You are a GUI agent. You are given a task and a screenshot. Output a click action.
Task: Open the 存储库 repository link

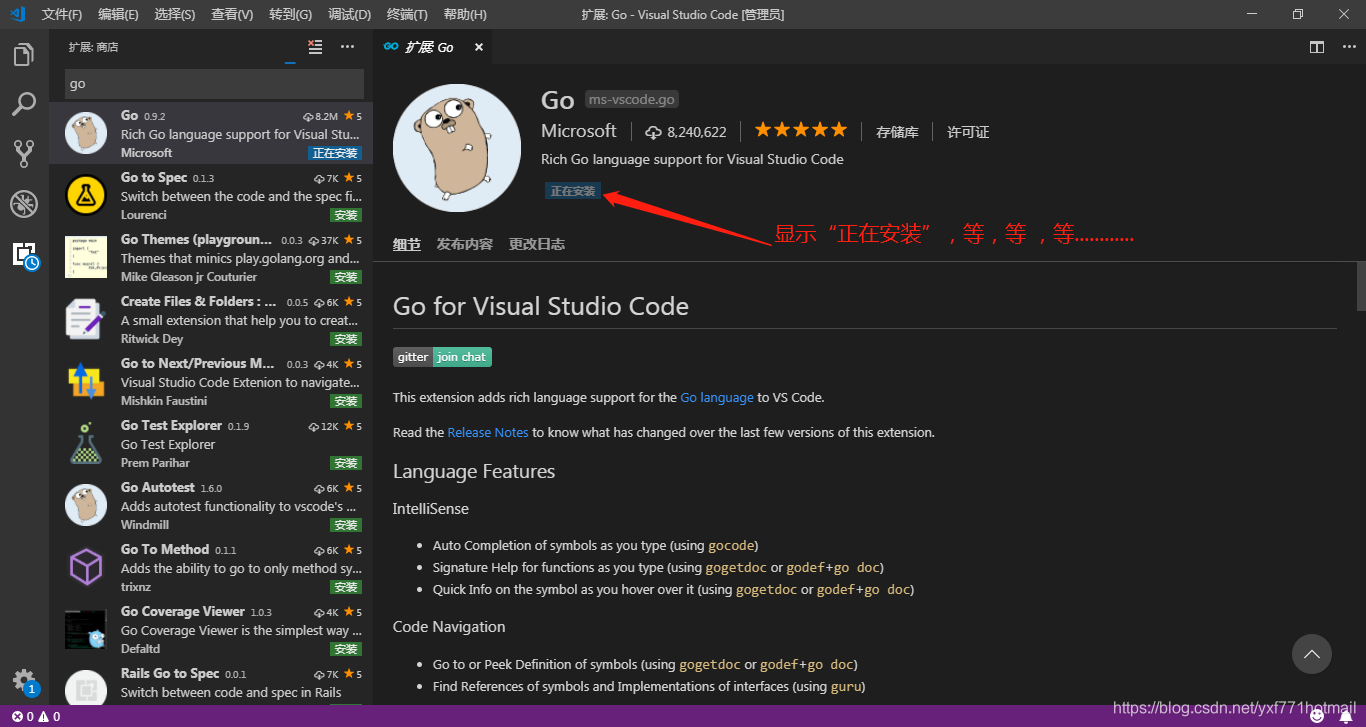pyautogui.click(x=897, y=132)
